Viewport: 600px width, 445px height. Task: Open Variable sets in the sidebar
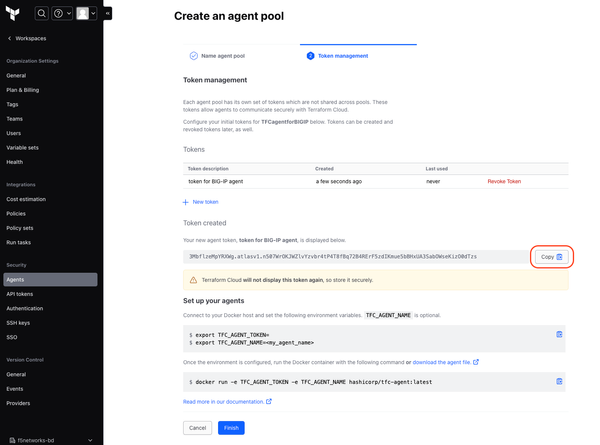tap(24, 147)
